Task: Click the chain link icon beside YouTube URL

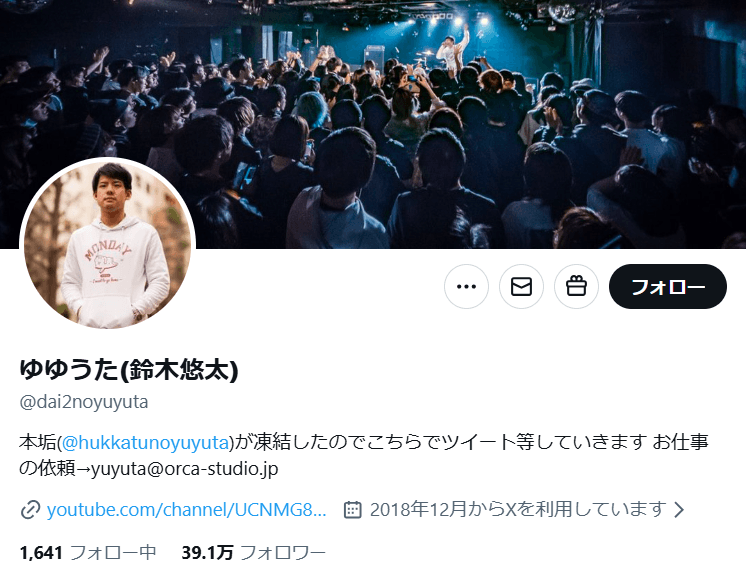Action: [30, 510]
